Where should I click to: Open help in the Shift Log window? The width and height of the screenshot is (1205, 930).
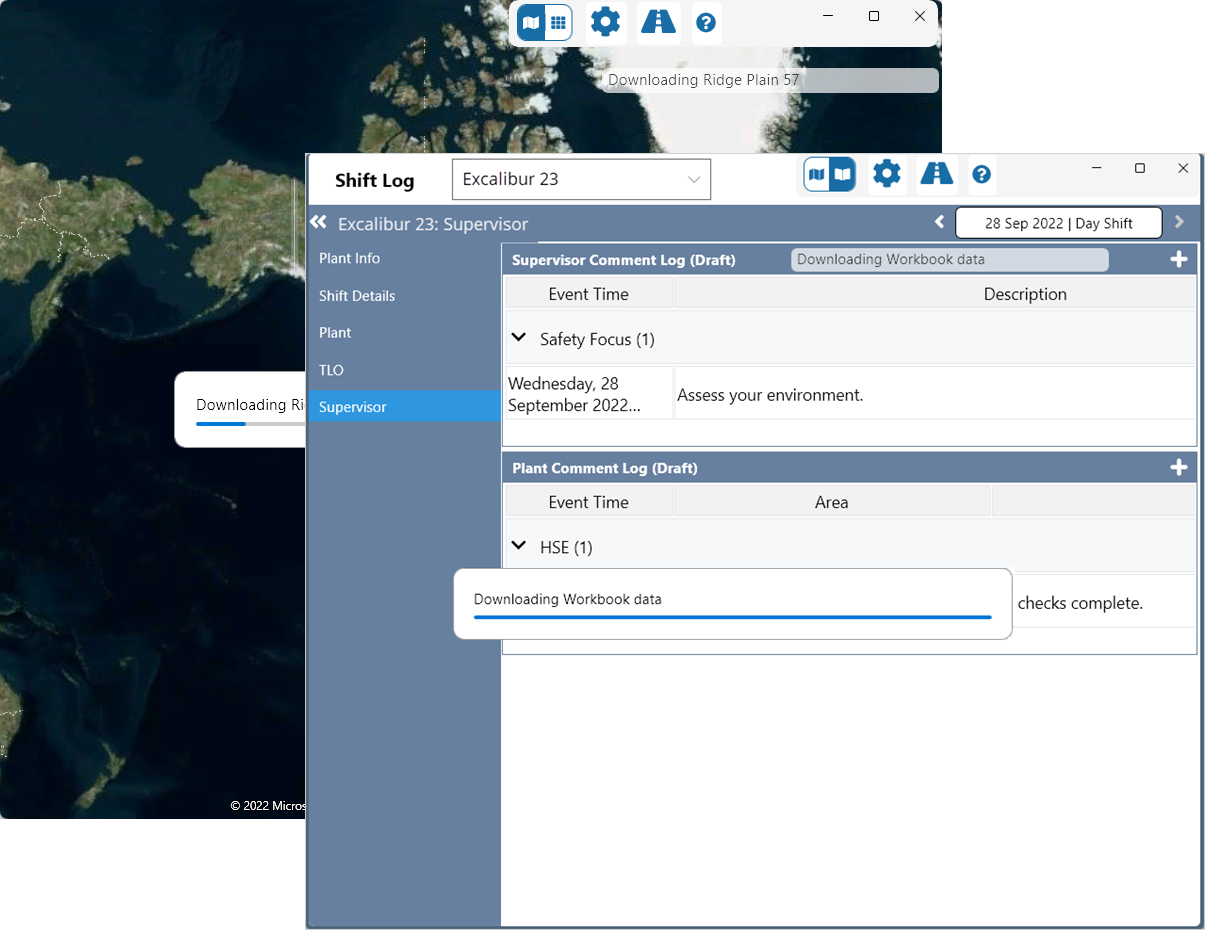point(981,175)
